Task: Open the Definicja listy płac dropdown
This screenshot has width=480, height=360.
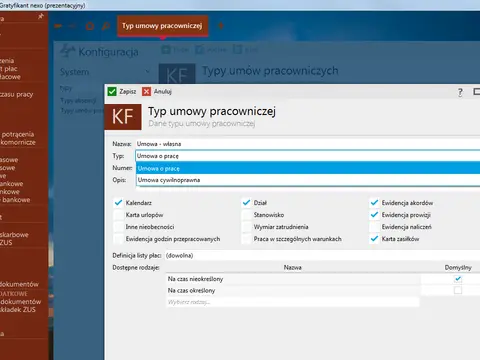Action: [x=322, y=256]
